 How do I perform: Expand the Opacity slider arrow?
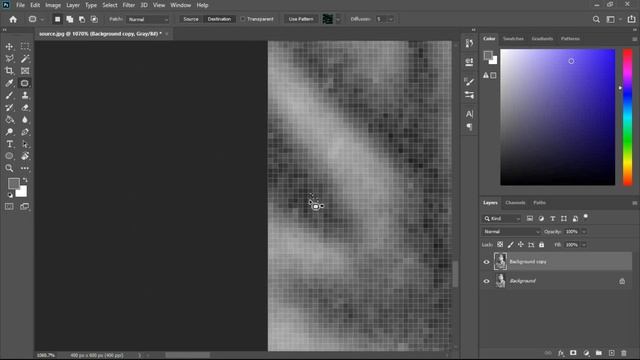pos(584,232)
